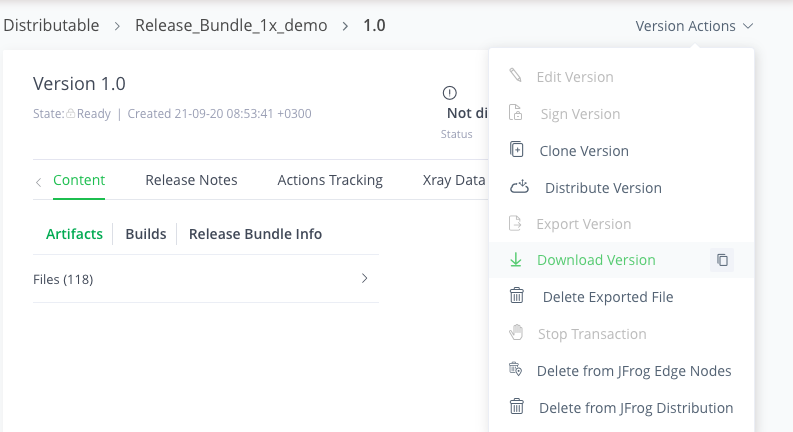Click the Sign Version lock-document icon
Image resolution: width=793 pixels, height=432 pixels.
point(515,112)
